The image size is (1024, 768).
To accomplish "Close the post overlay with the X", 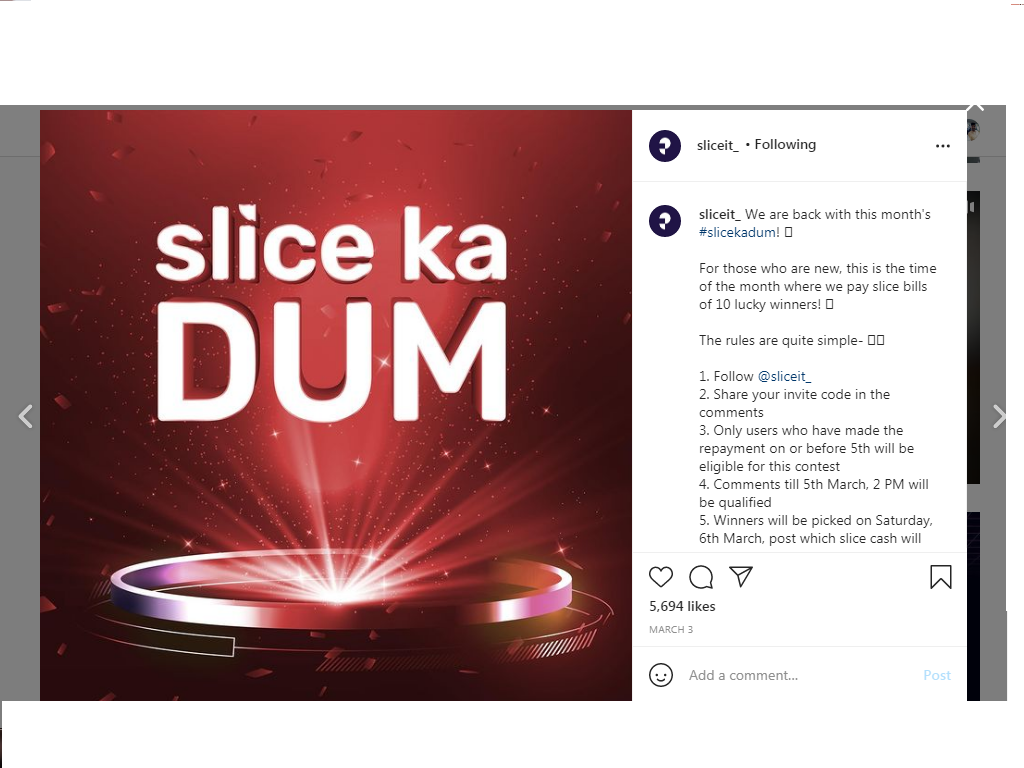I will 975,107.
